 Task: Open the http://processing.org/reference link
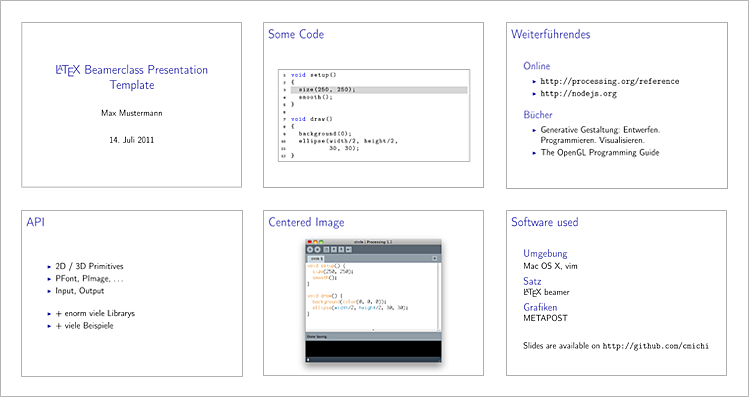(x=610, y=81)
